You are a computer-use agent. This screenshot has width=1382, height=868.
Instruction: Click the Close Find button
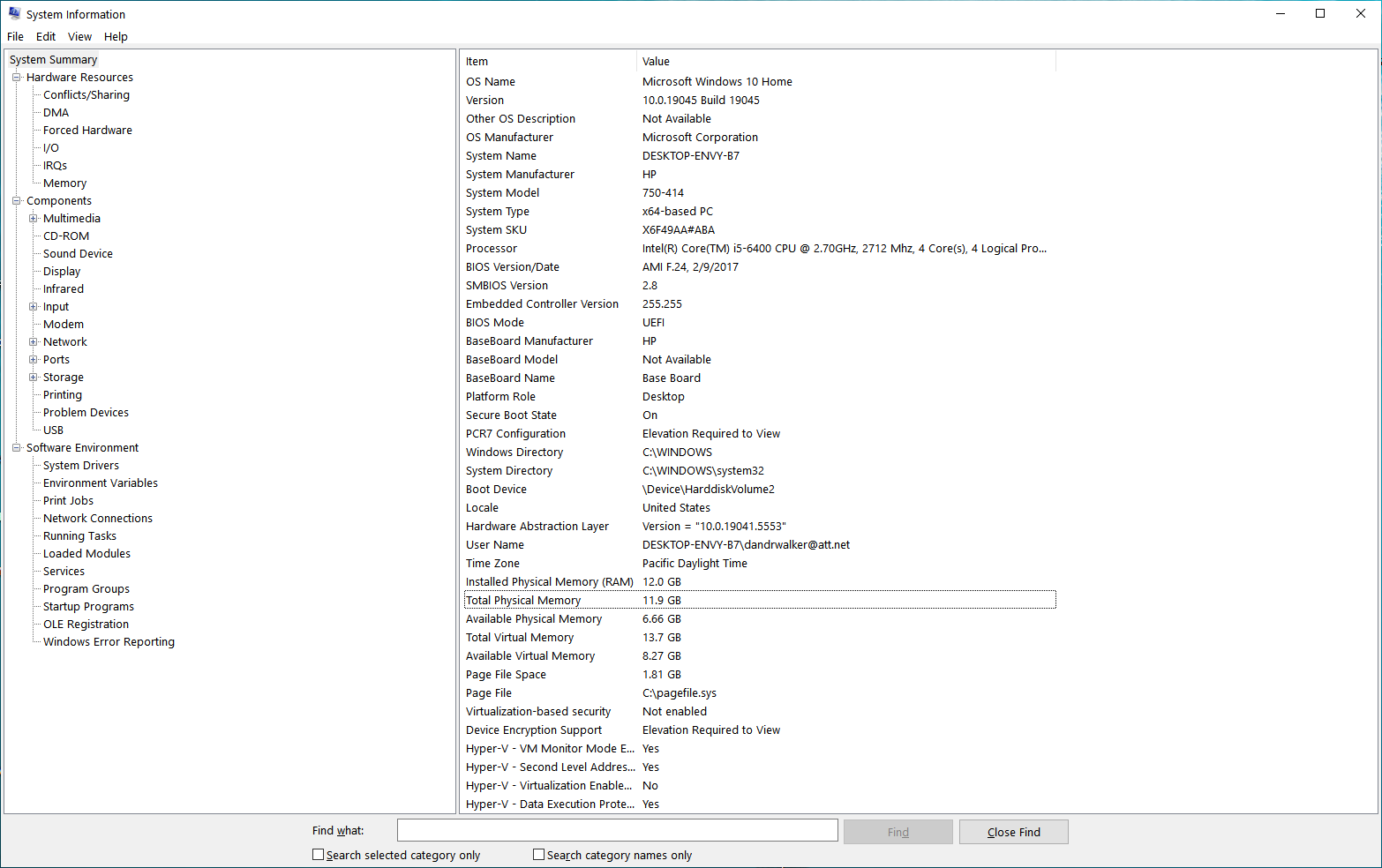pyautogui.click(x=1013, y=832)
